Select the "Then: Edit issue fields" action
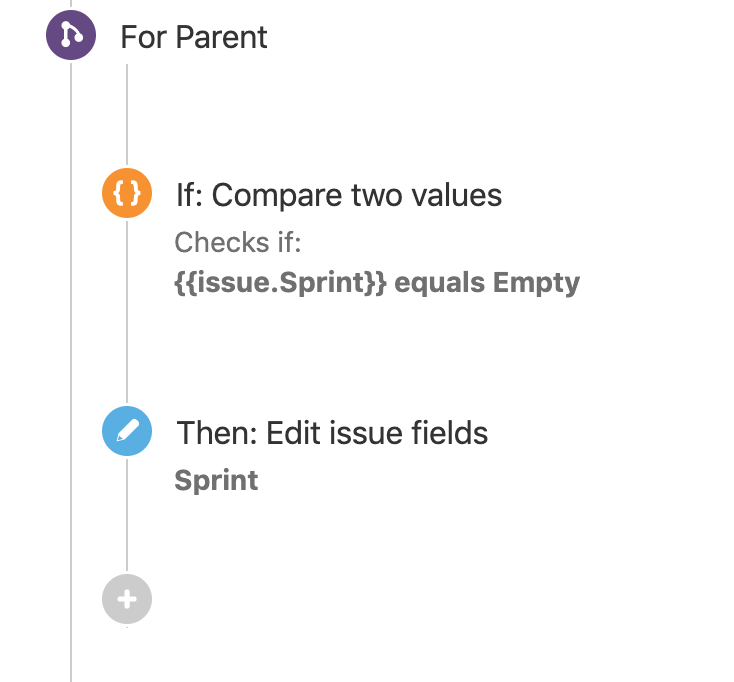This screenshot has width=734, height=682. pos(332,433)
